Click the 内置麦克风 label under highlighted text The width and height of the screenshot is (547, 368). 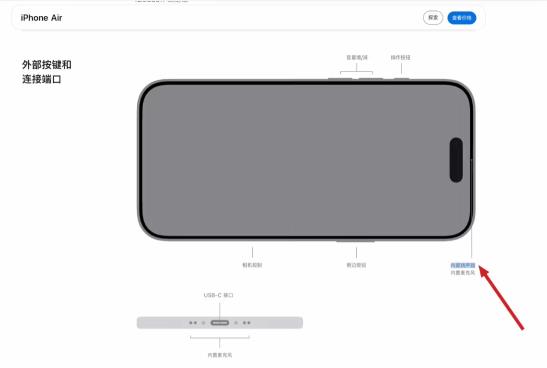click(x=463, y=273)
